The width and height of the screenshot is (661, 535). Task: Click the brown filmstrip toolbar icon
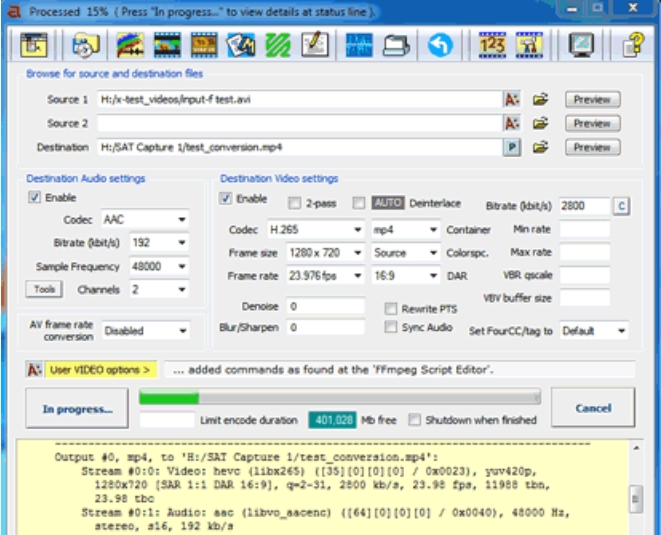pyautogui.click(x=204, y=45)
